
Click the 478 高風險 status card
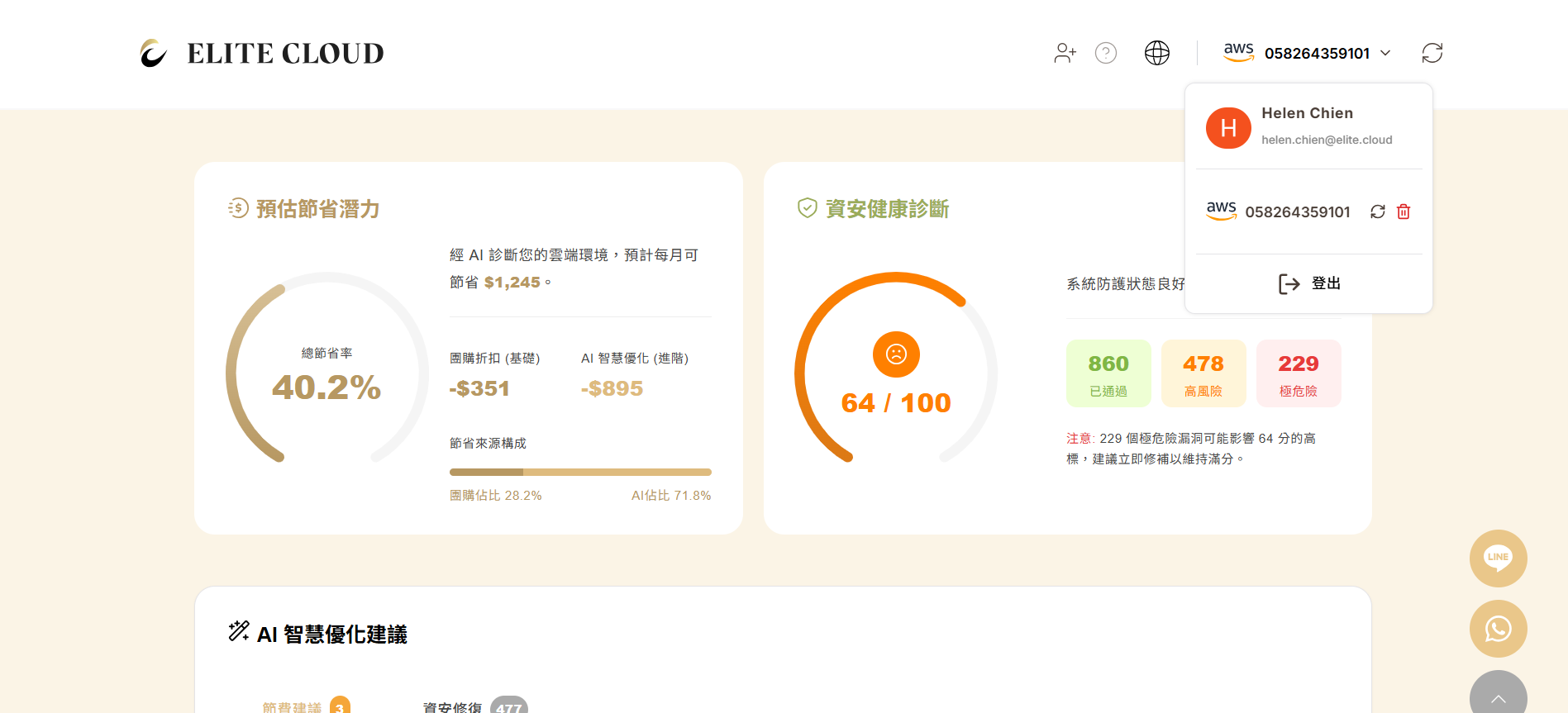(1203, 373)
